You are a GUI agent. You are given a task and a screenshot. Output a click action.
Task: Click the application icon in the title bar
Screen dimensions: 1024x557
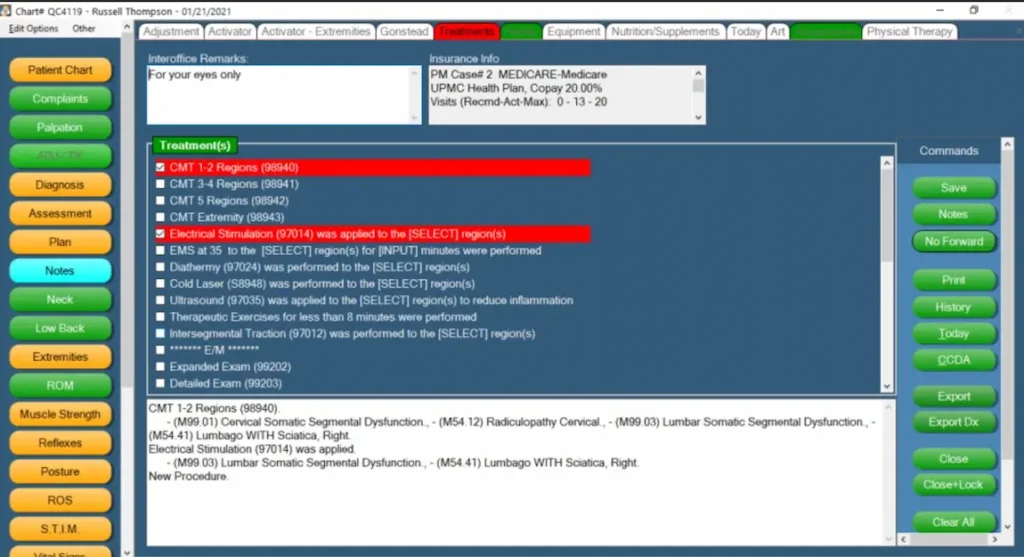point(6,10)
